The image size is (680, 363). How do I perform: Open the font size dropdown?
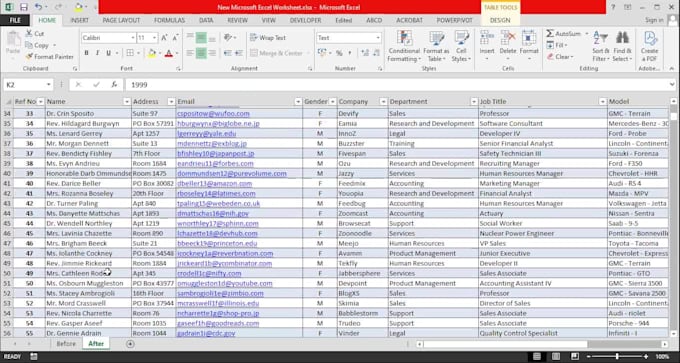(x=154, y=38)
